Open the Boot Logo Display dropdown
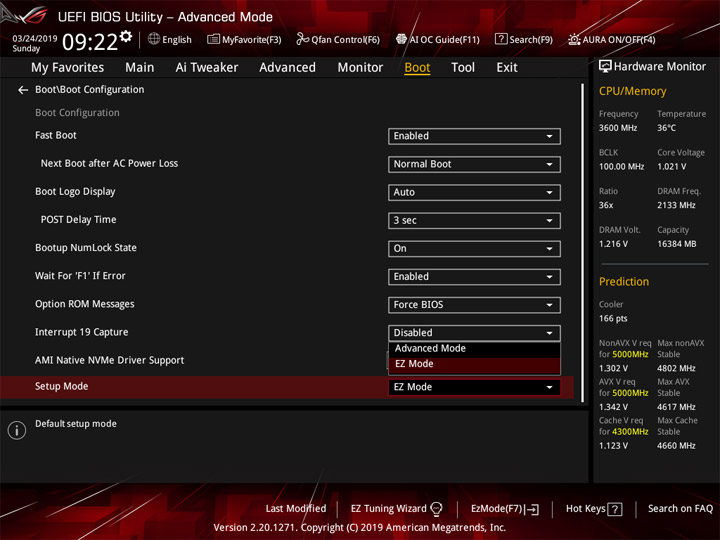This screenshot has height=540, width=720. [x=474, y=192]
